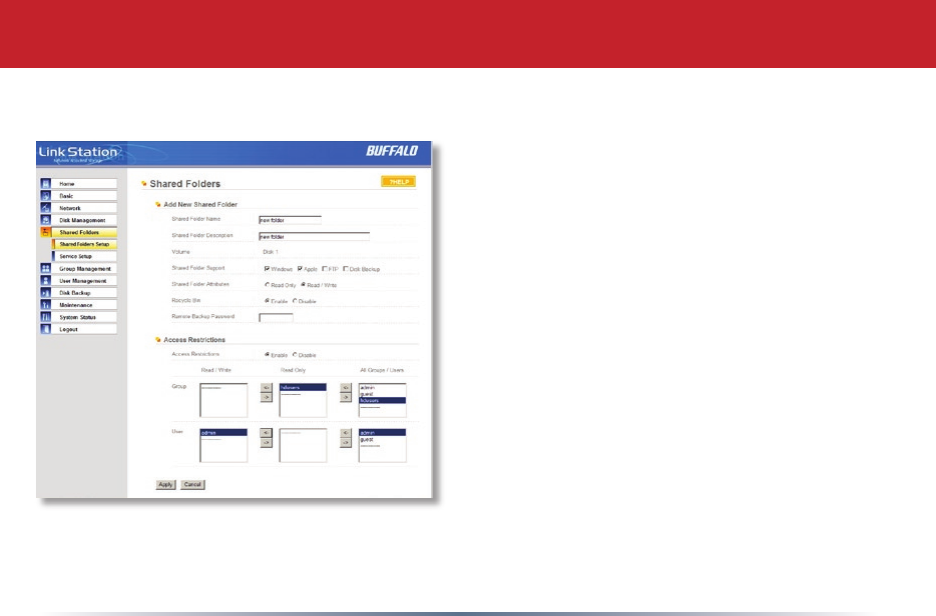Select Recycle Bin Disable radio

[x=294, y=301]
